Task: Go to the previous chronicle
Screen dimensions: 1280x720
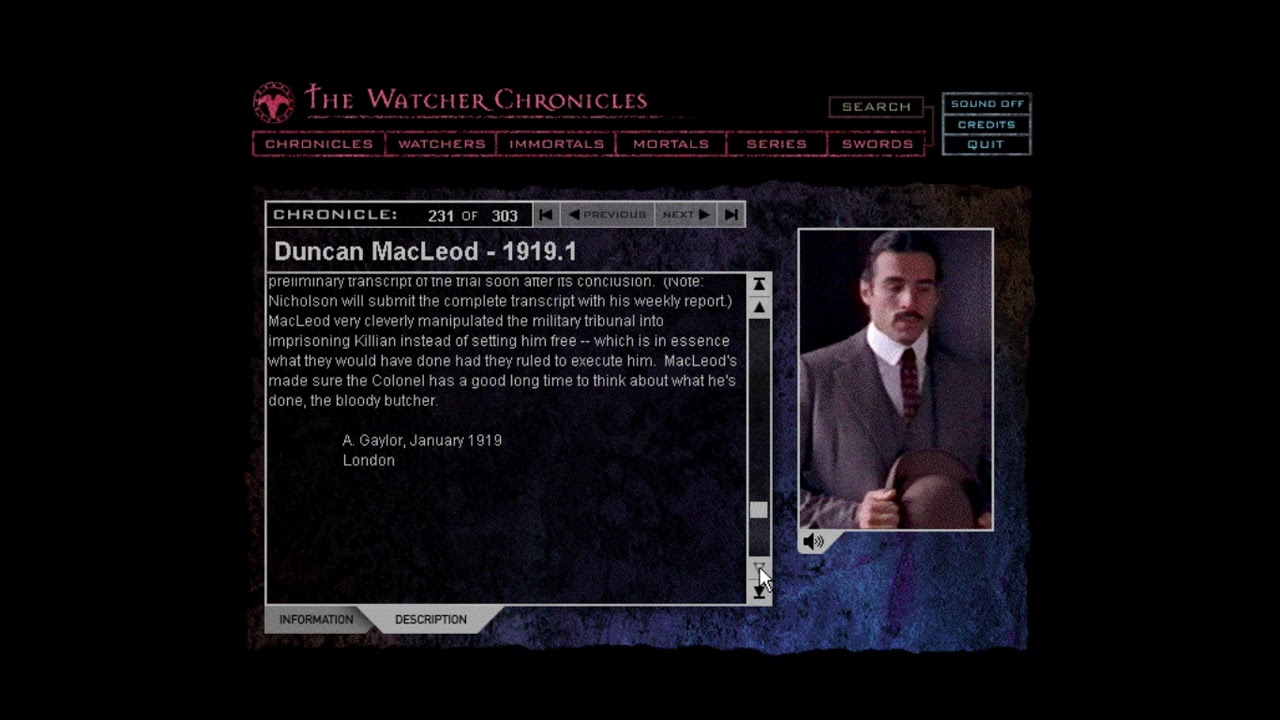Action: pyautogui.click(x=607, y=215)
